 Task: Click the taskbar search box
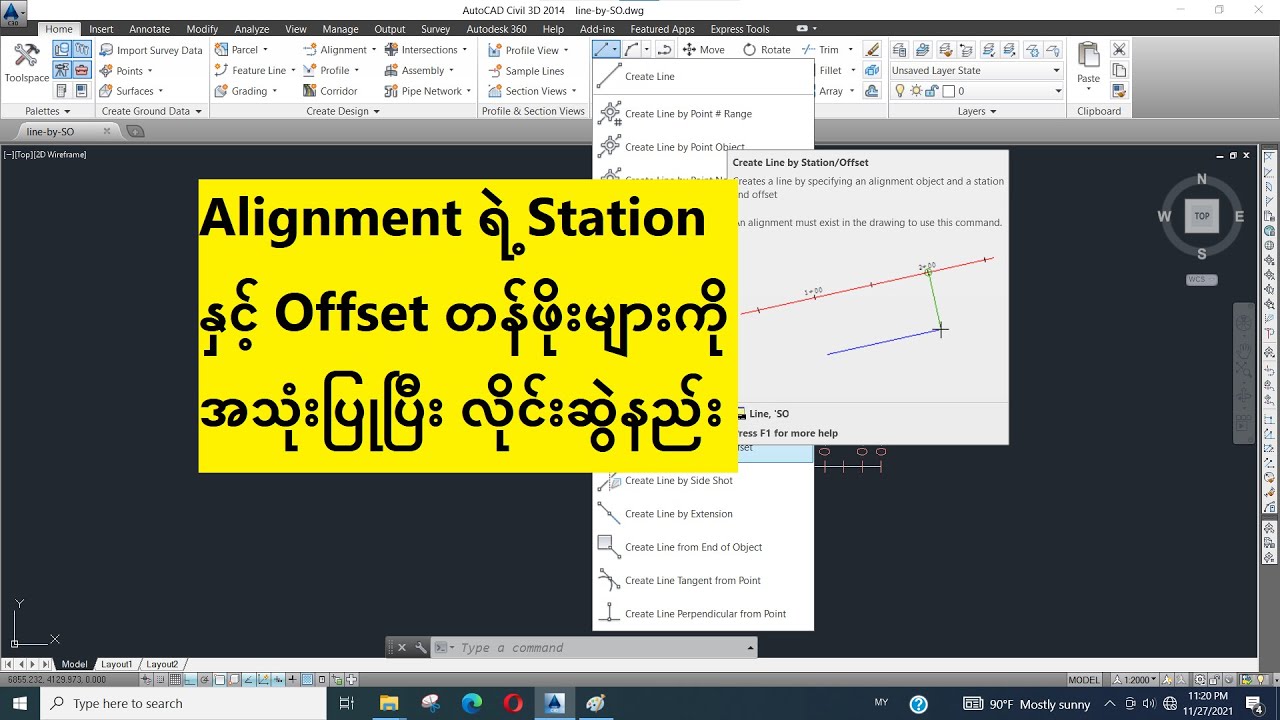tap(183, 703)
